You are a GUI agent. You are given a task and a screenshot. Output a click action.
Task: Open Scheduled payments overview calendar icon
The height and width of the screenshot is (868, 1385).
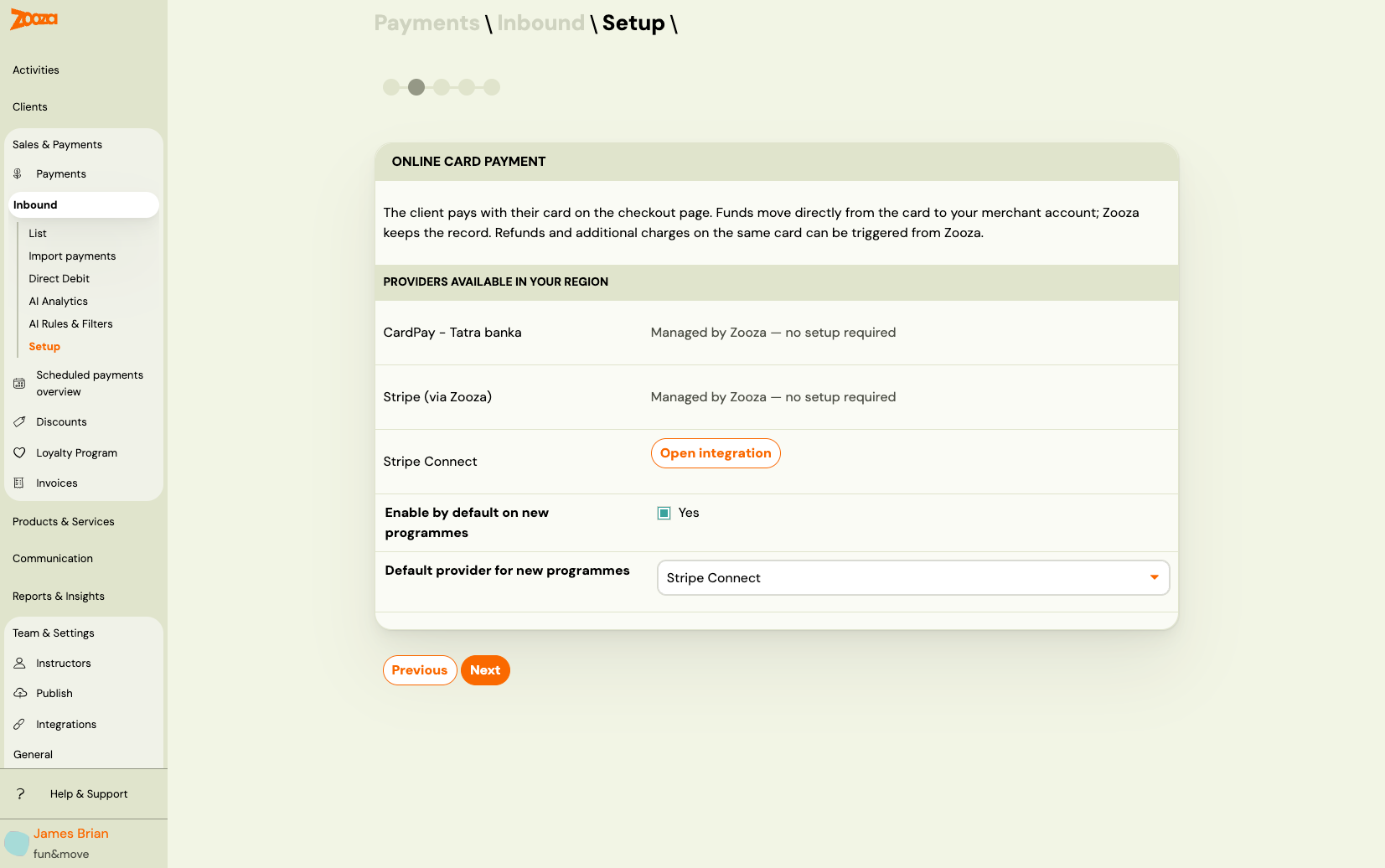tap(18, 383)
